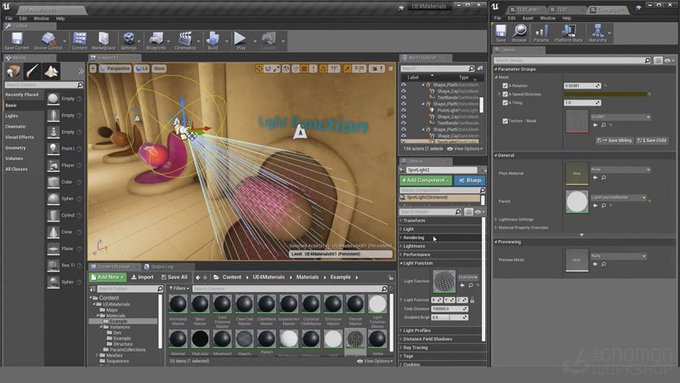Click Point Light icon in placement list
The height and width of the screenshot is (383, 680).
[53, 148]
